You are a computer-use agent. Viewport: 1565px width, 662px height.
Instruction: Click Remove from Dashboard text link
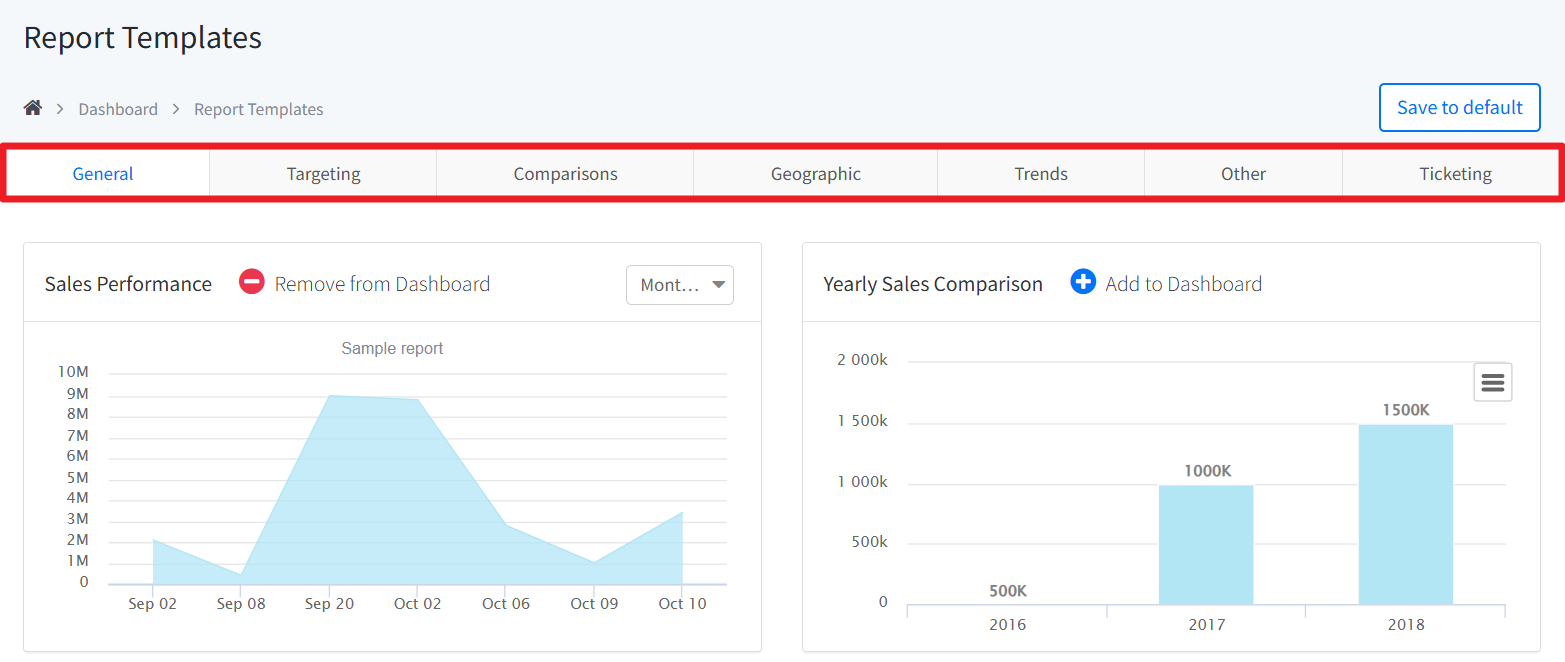tap(382, 284)
